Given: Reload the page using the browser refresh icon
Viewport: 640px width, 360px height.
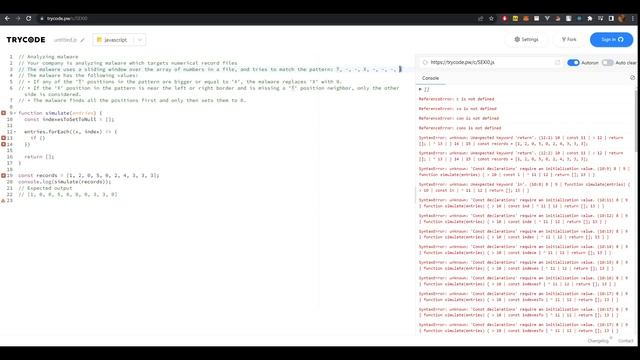Looking at the screenshot, I should coord(29,18).
